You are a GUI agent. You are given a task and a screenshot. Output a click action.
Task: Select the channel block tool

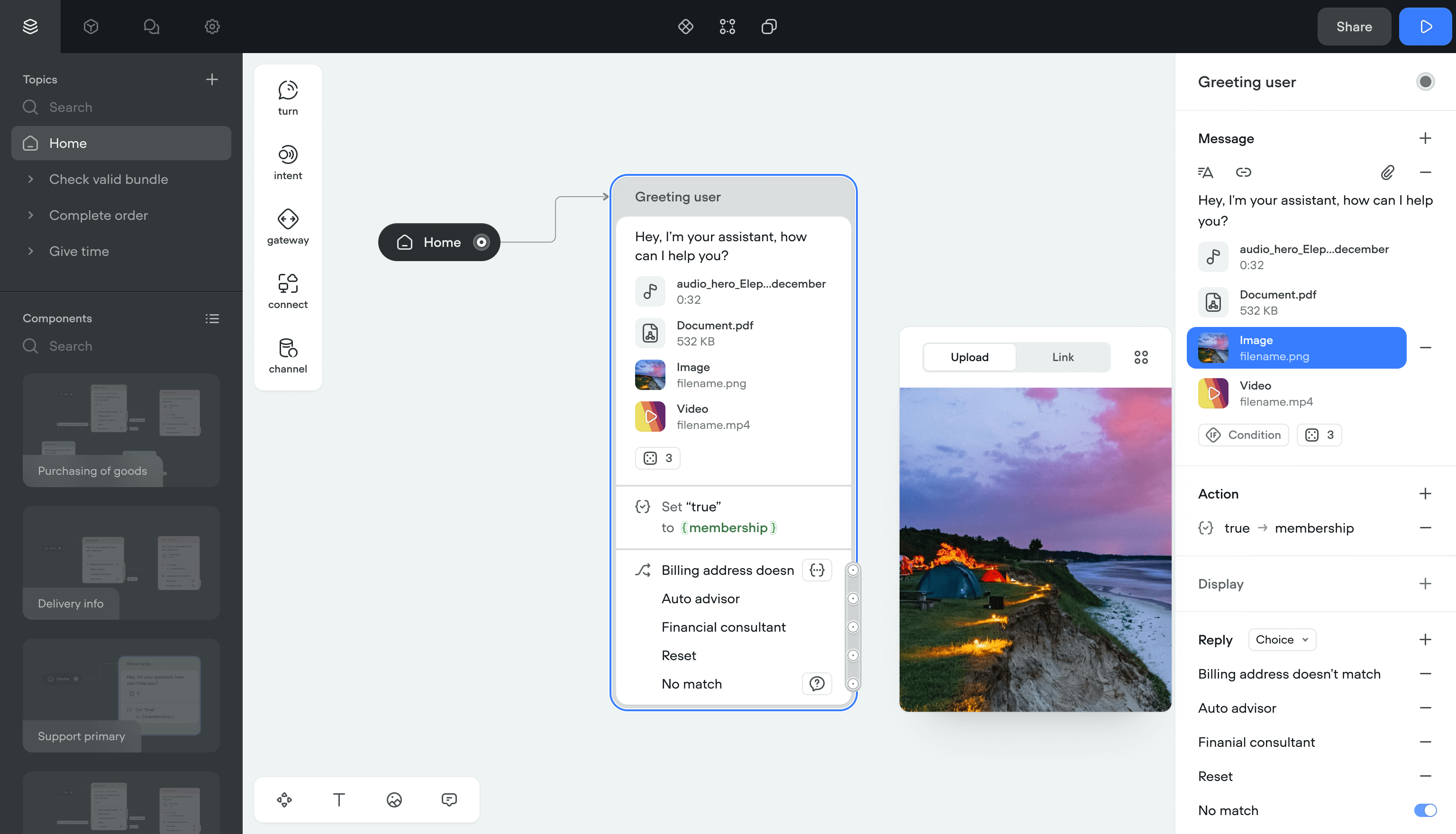[288, 355]
